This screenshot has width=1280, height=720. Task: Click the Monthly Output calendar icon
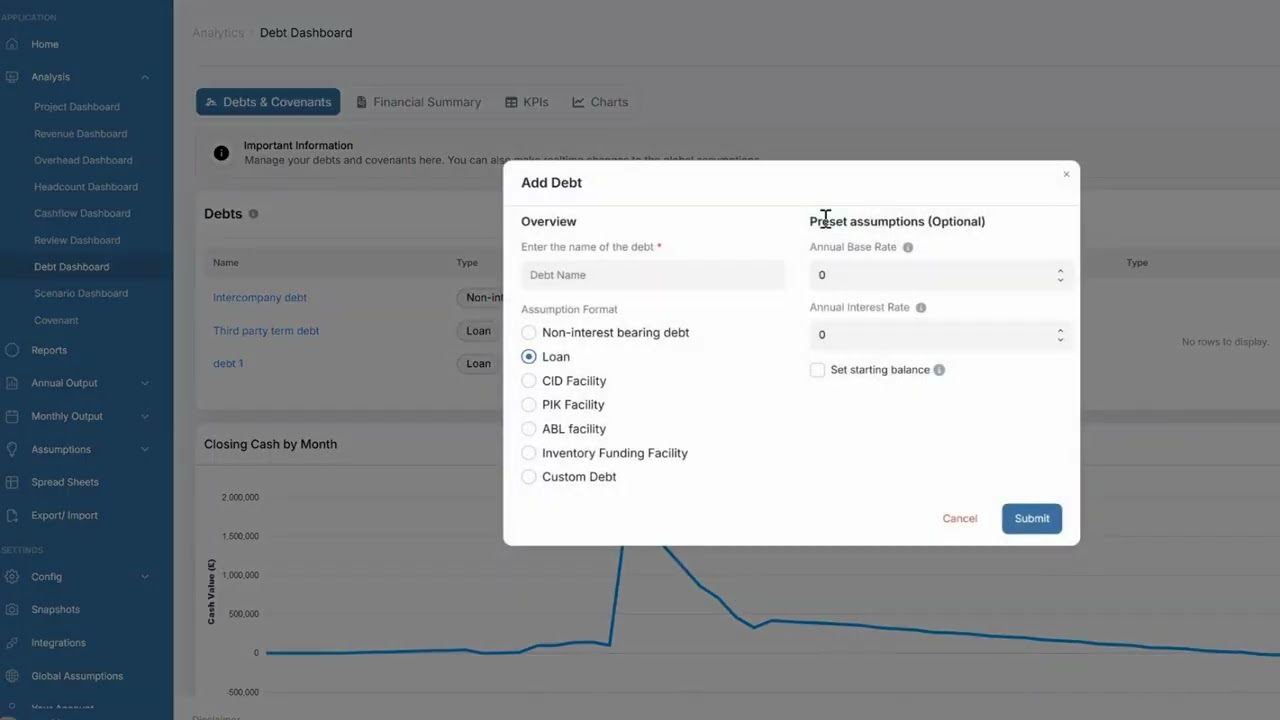tap(12, 416)
